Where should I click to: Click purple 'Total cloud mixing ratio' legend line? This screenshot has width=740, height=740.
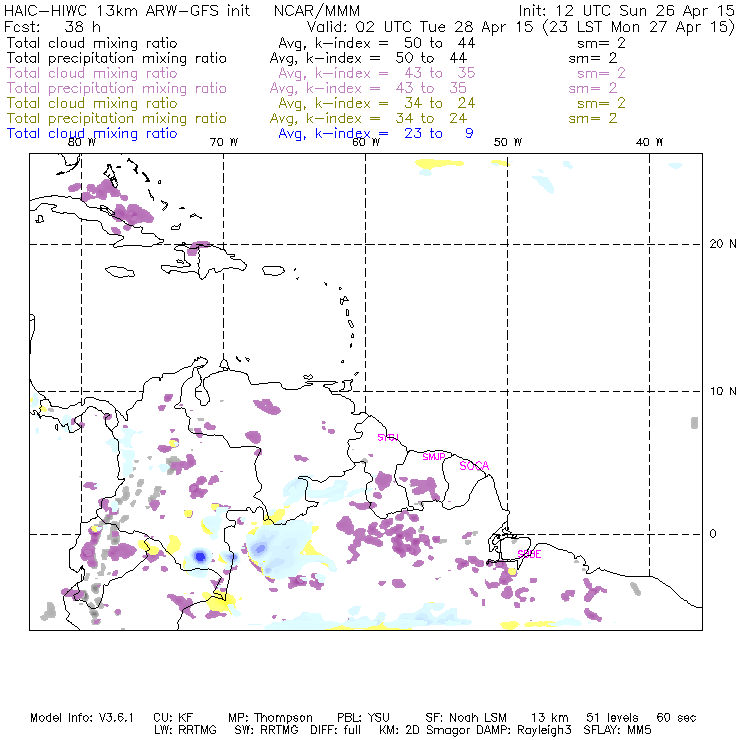tap(92, 73)
